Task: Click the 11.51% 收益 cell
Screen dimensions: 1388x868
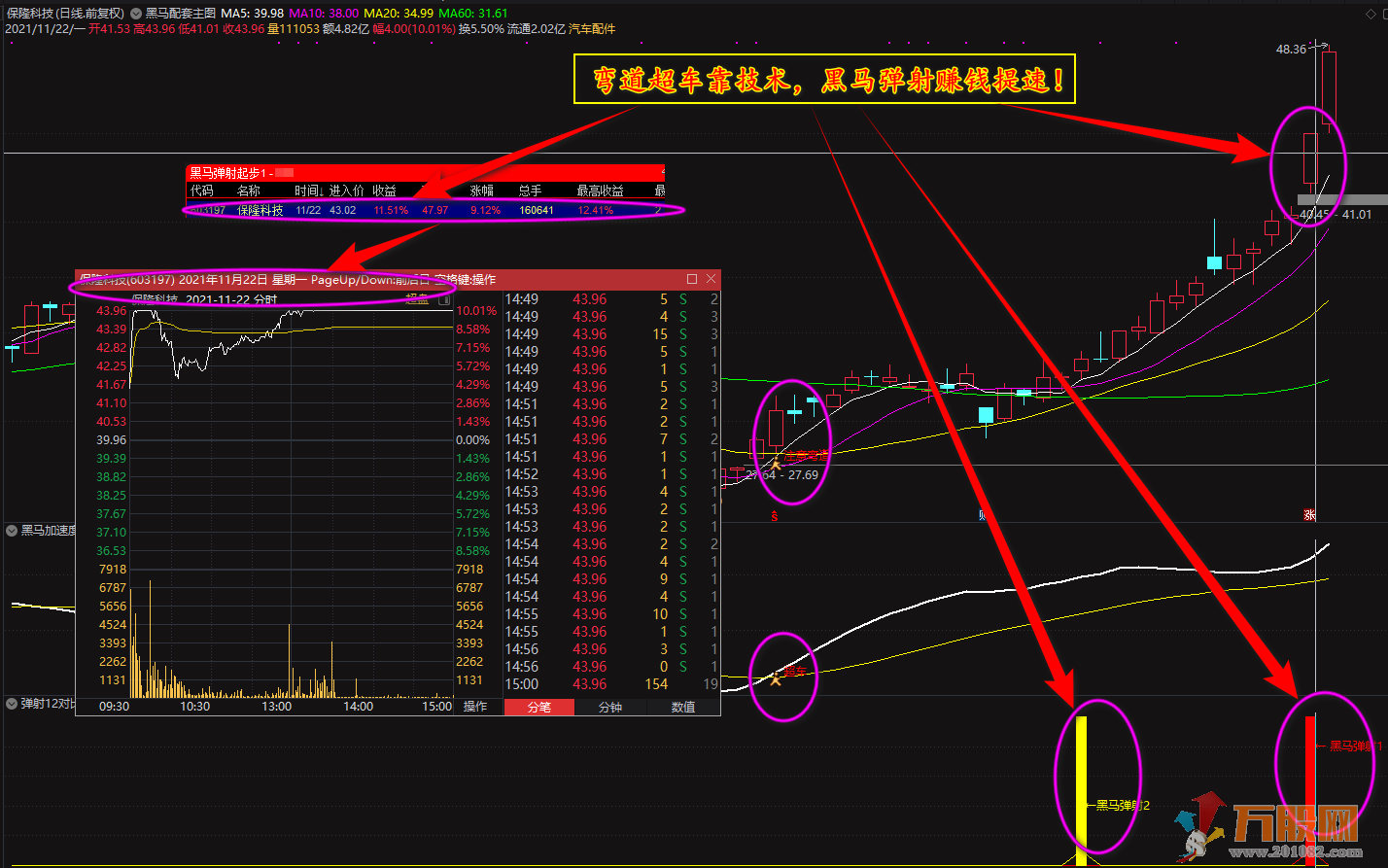Action: 392,210
